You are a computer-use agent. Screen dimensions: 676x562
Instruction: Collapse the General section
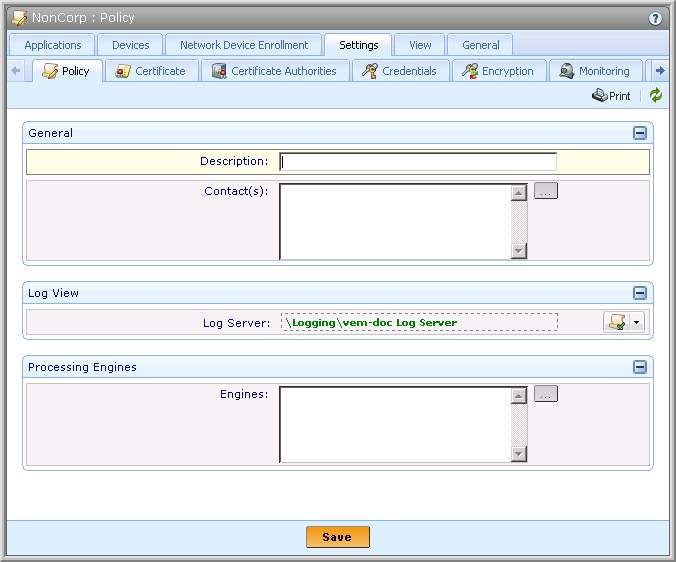(640, 133)
